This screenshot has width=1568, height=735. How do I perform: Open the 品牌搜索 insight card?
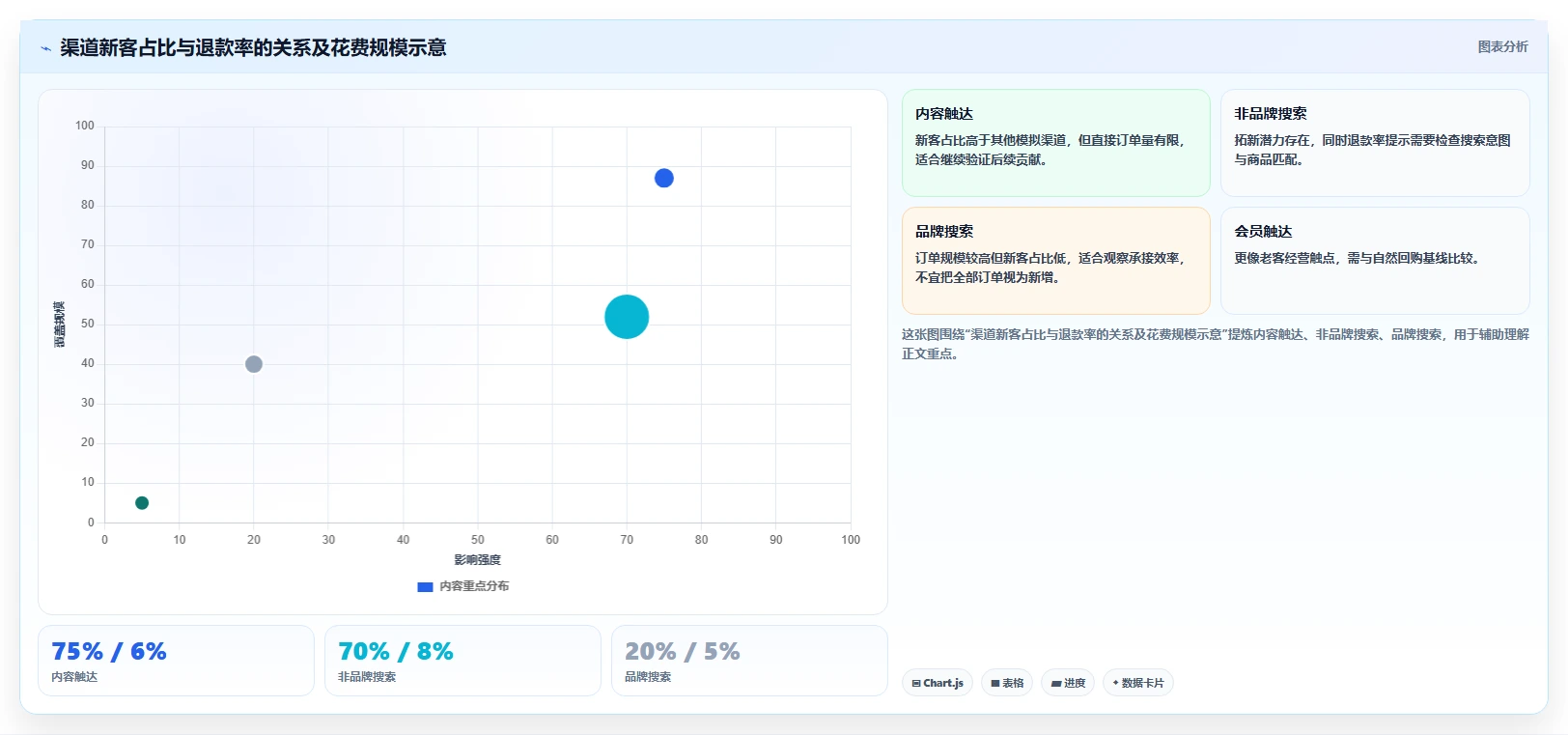point(1055,261)
